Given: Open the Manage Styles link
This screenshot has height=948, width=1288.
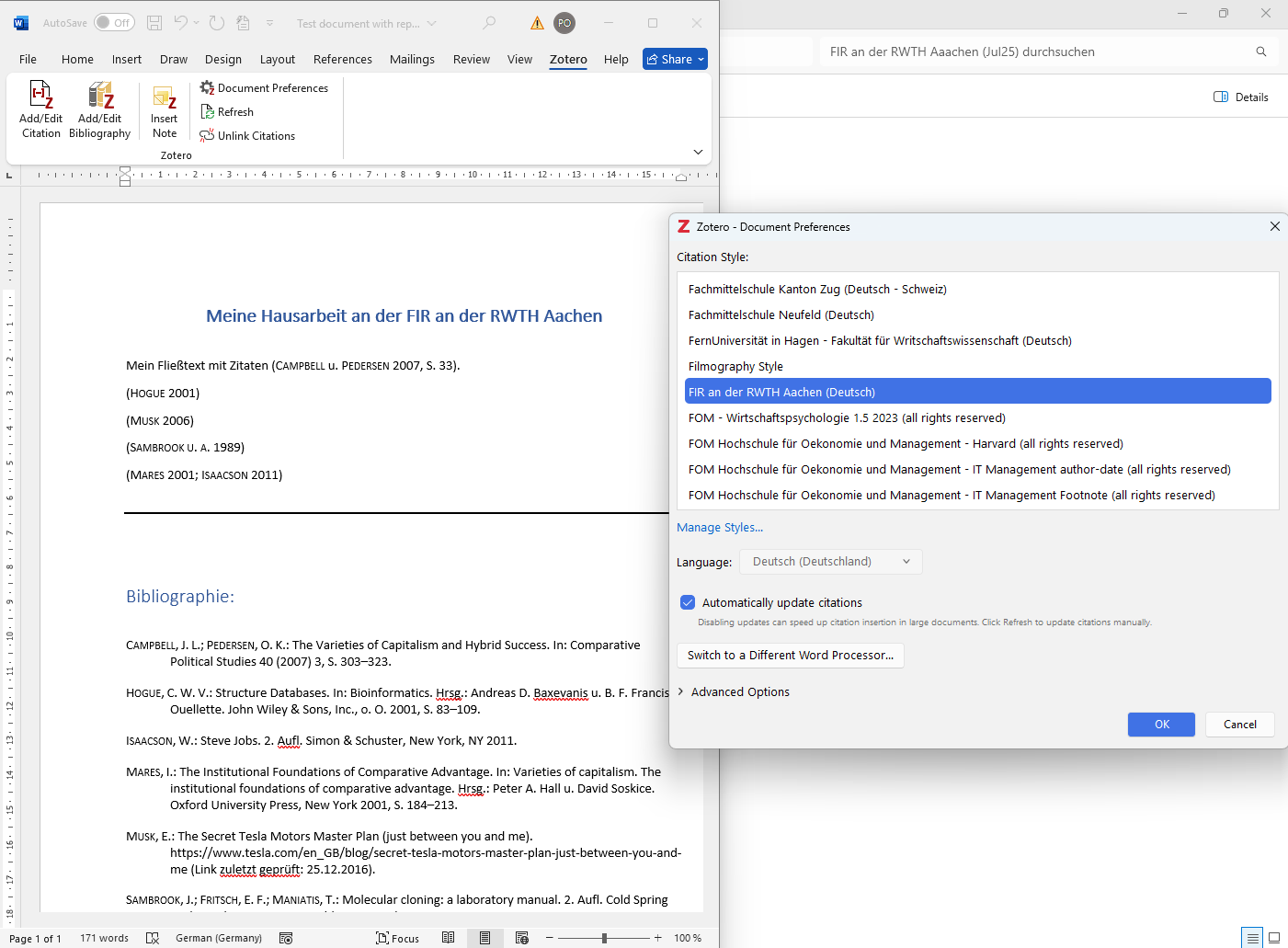Looking at the screenshot, I should tap(720, 528).
